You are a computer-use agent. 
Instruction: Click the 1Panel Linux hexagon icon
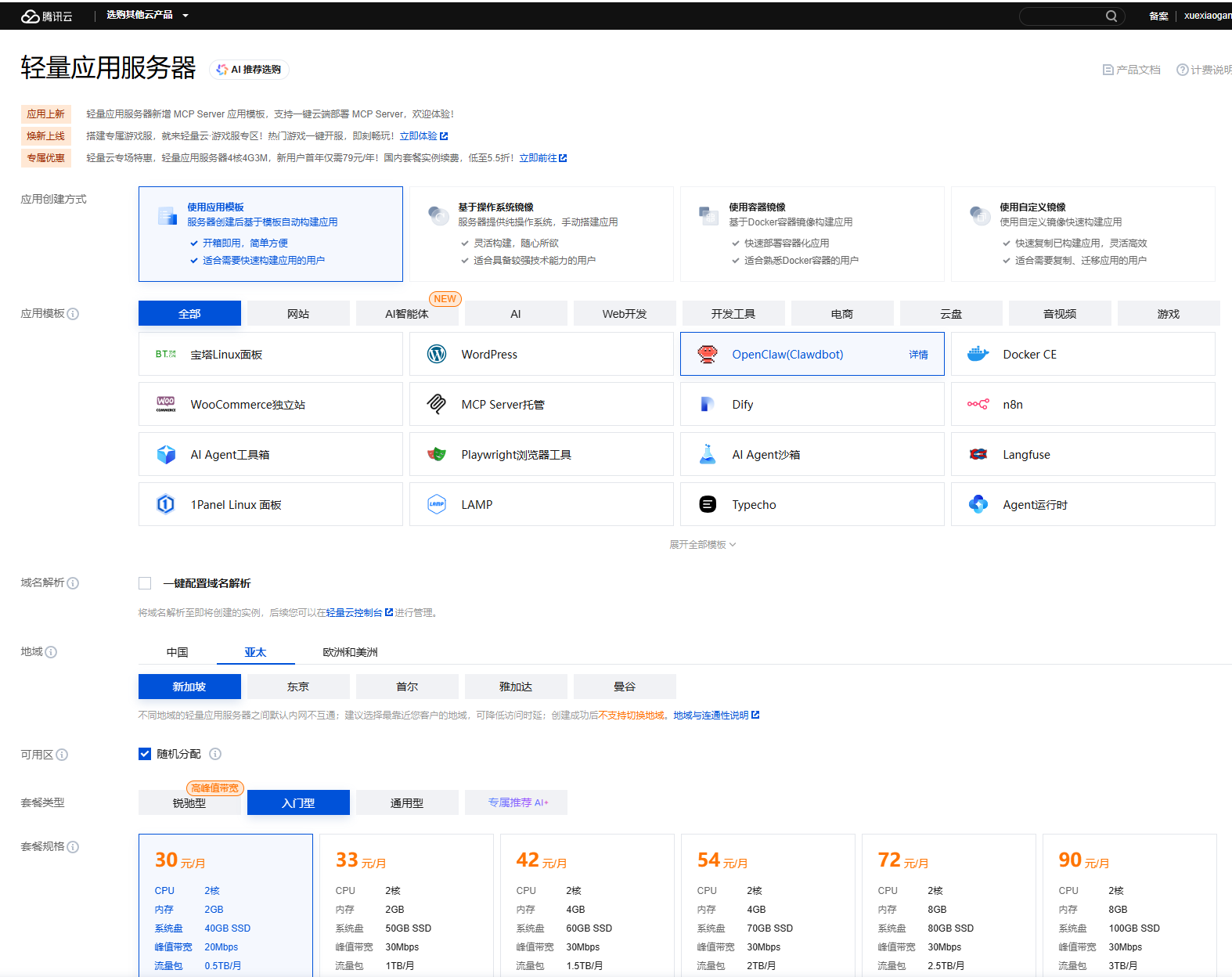(166, 504)
